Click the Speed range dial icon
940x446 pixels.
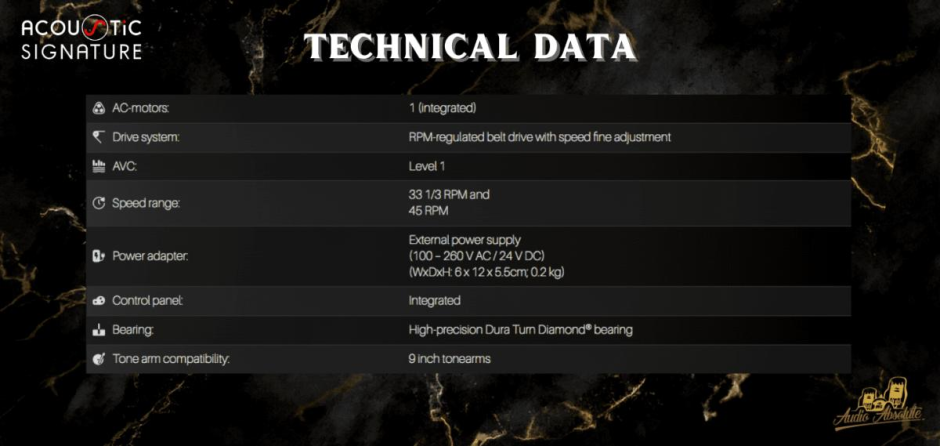point(98,203)
